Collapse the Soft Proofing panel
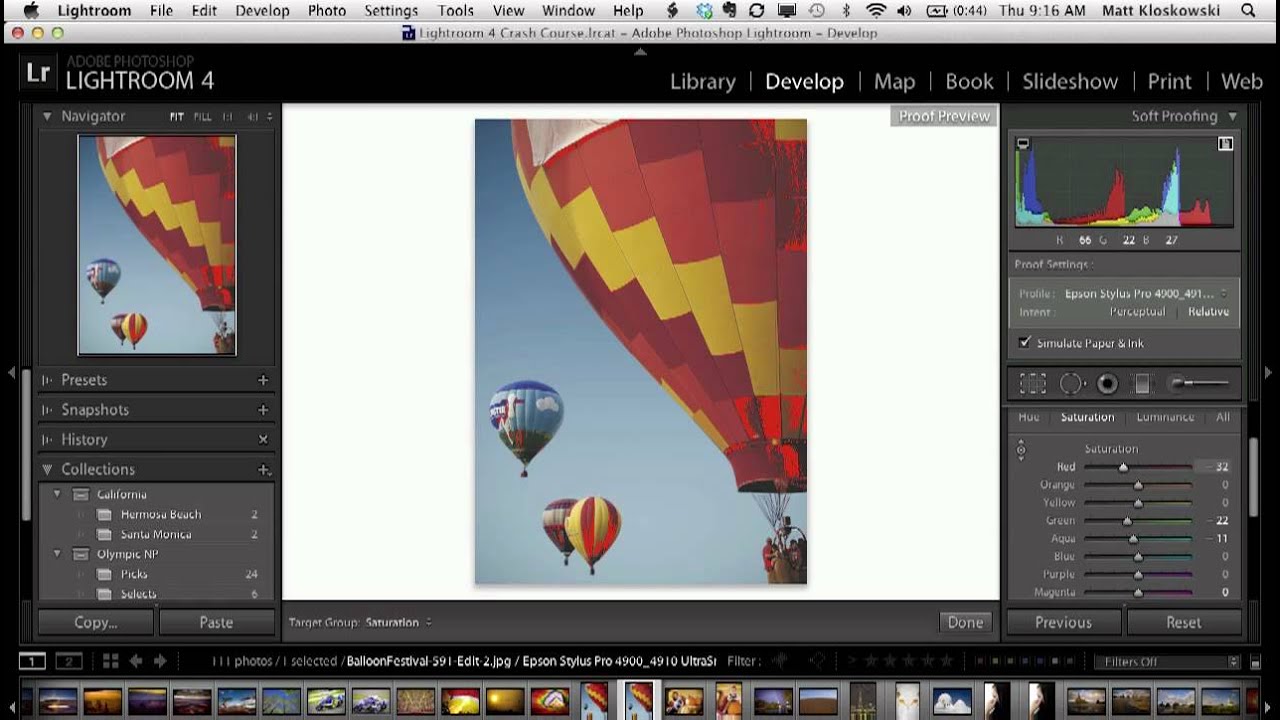The height and width of the screenshot is (720, 1280). 1232,116
